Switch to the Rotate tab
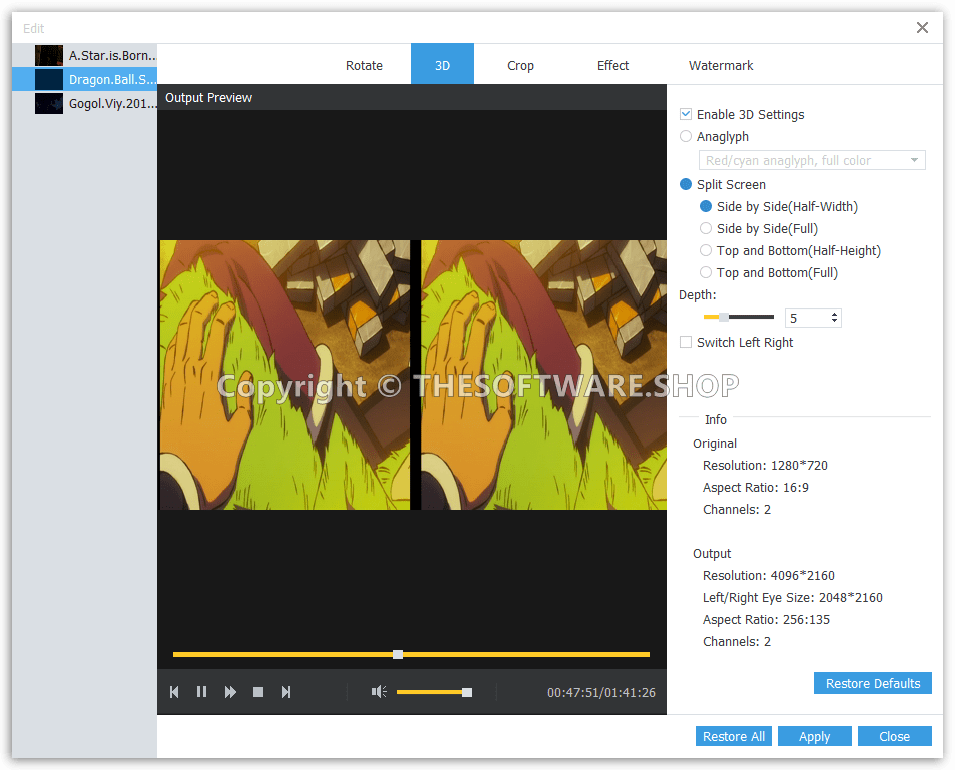The image size is (955, 770). [364, 65]
